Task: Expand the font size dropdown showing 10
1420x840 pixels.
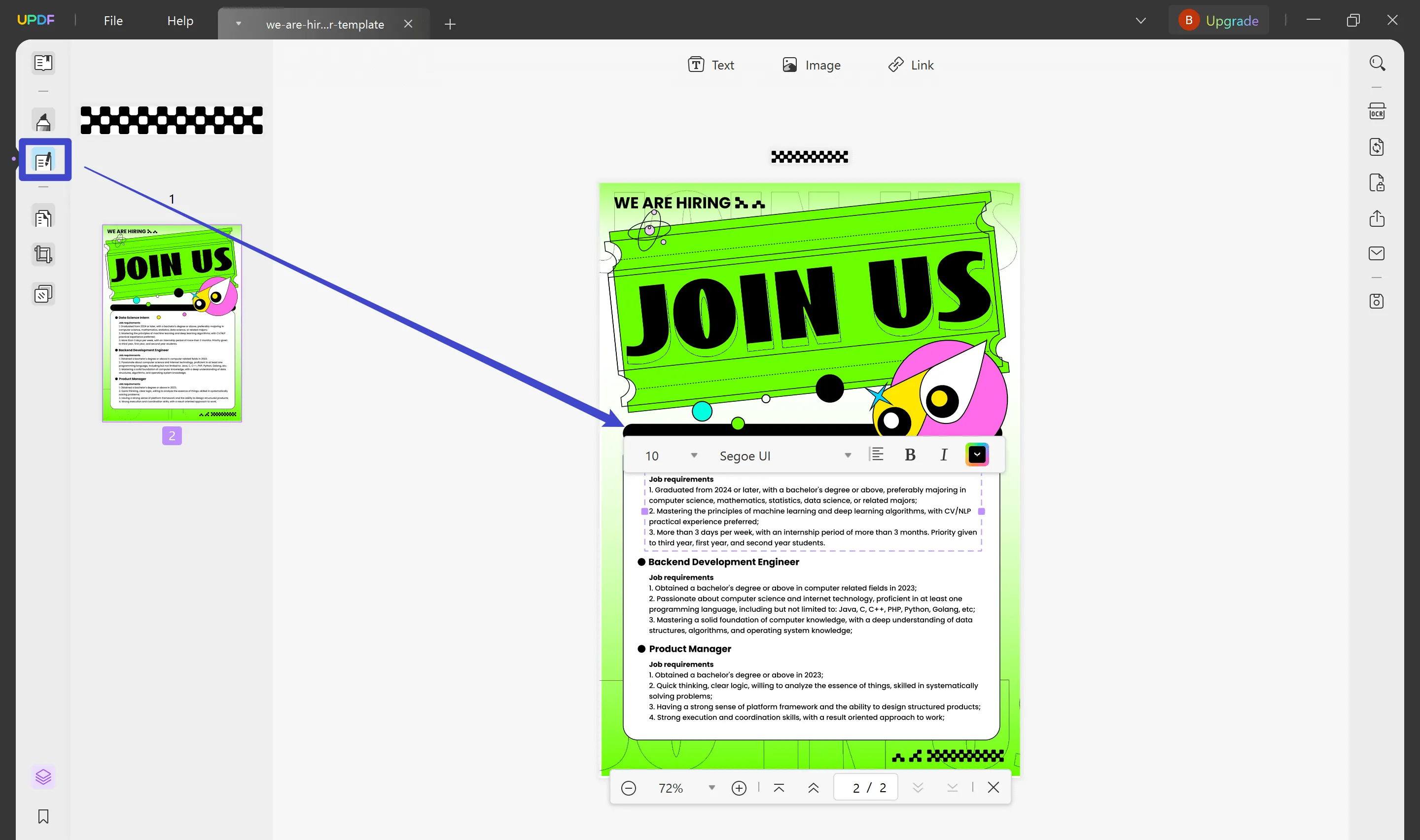Action: coord(693,455)
